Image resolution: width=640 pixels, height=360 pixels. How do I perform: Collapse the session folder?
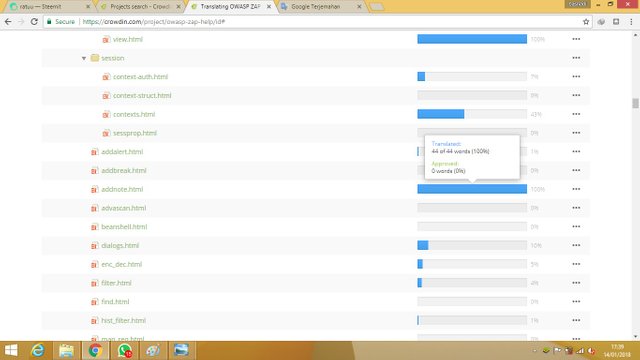[x=84, y=58]
